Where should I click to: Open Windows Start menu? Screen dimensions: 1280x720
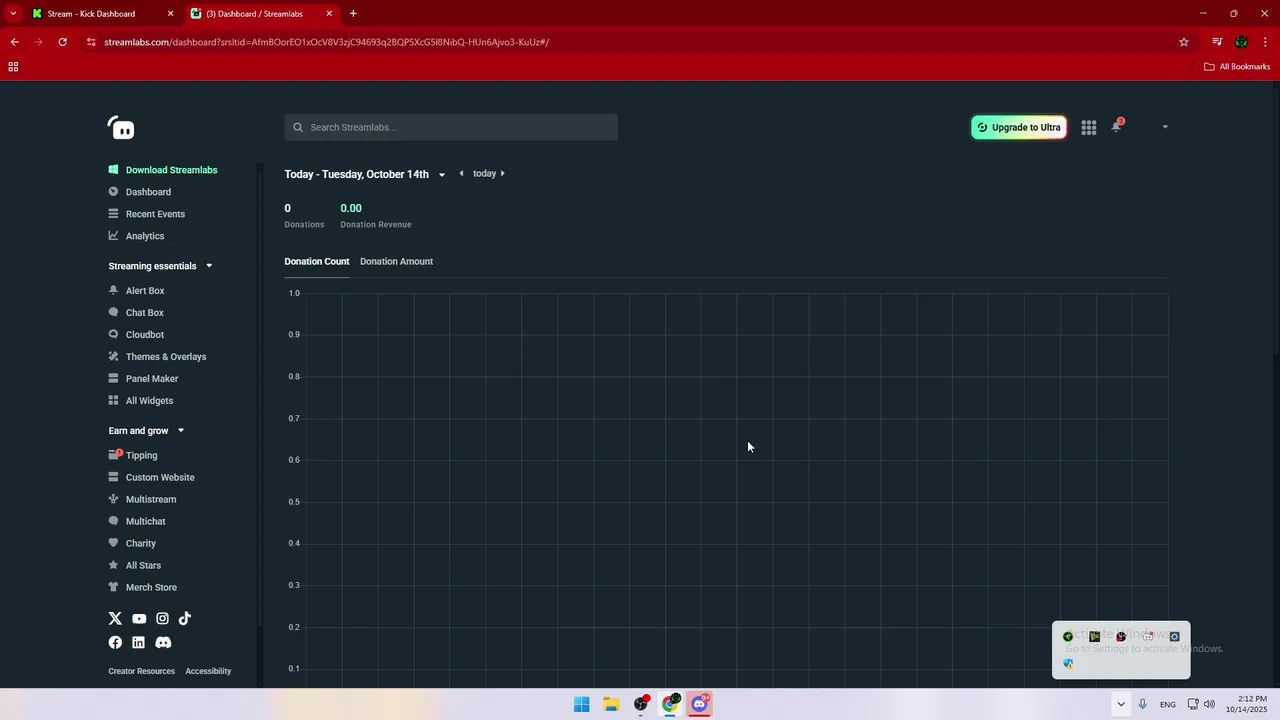(x=581, y=704)
